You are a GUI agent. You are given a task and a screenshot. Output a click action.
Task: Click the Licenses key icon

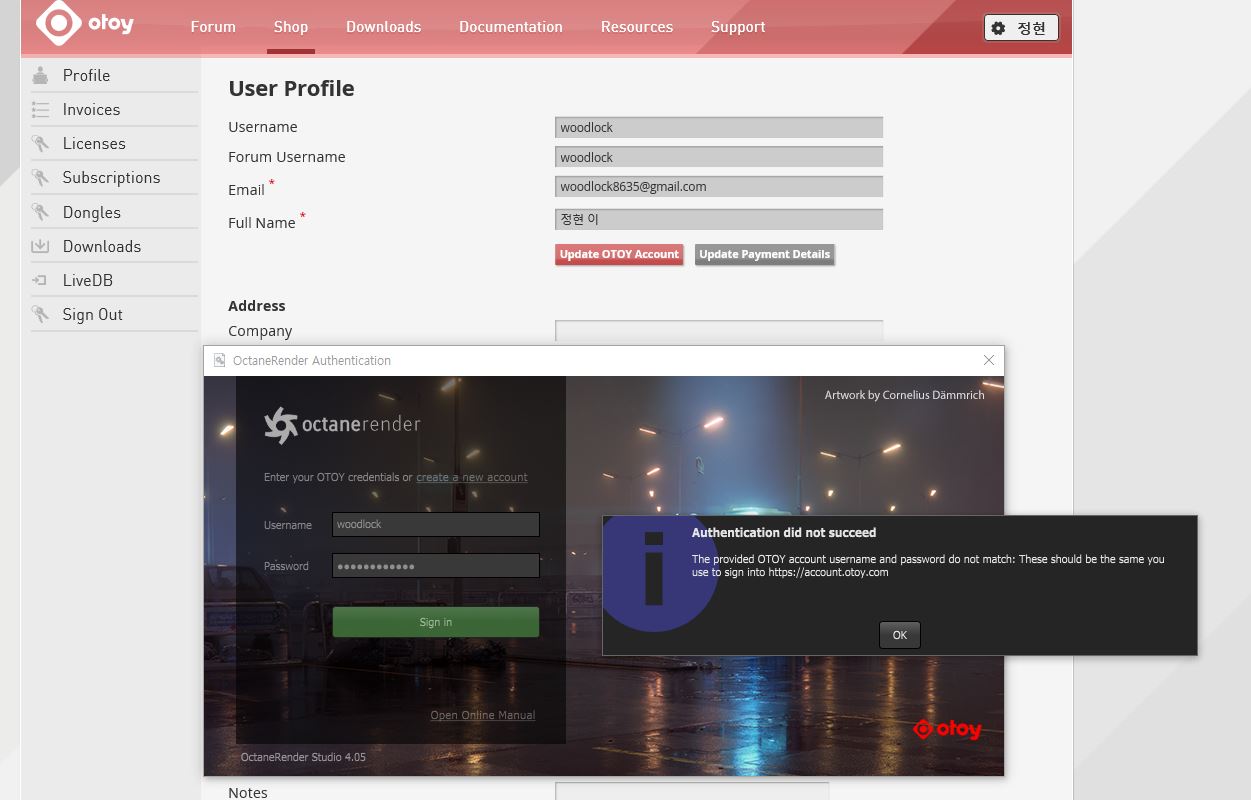click(x=40, y=144)
